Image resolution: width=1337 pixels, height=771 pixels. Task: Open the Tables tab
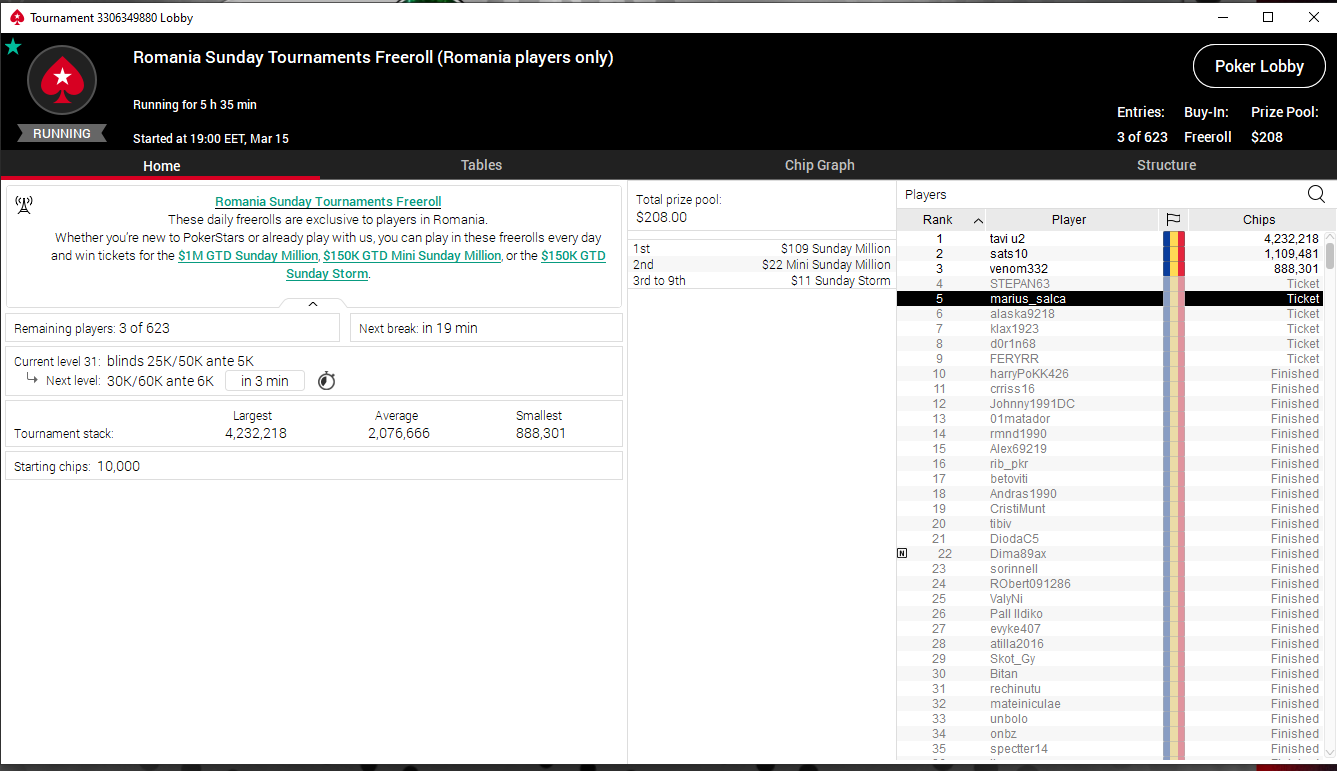(x=481, y=165)
